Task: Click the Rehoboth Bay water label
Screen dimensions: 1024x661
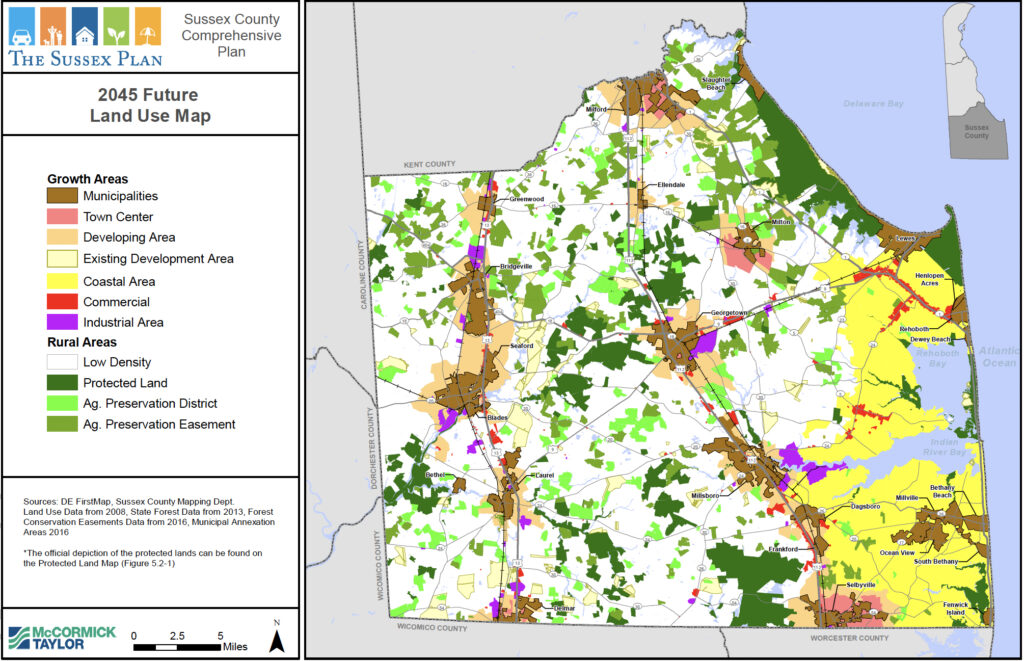Action: 937,358
